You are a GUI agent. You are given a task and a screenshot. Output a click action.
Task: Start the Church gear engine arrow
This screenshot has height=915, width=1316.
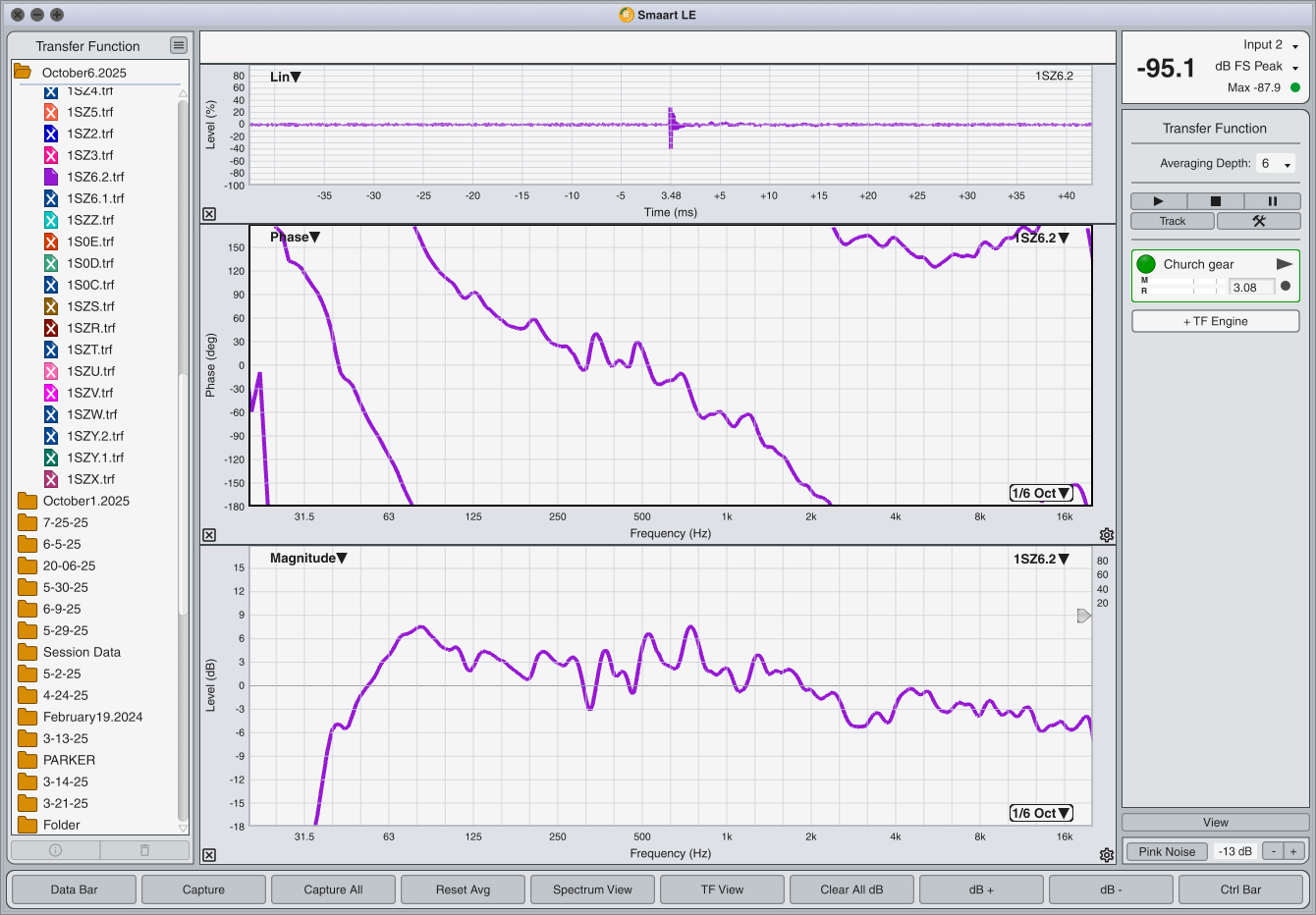[1284, 264]
